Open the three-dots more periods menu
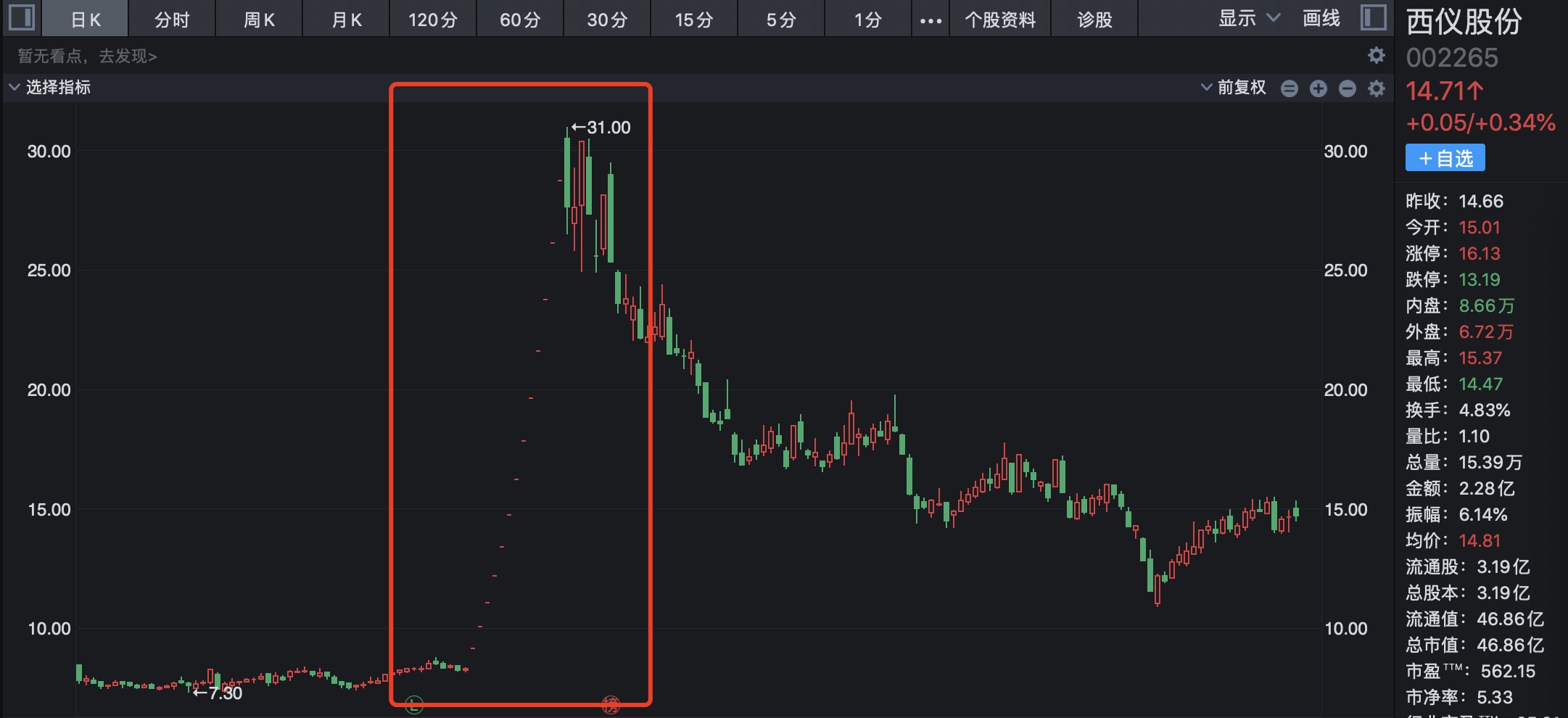Screen dimensions: 1568x718 click(931, 20)
